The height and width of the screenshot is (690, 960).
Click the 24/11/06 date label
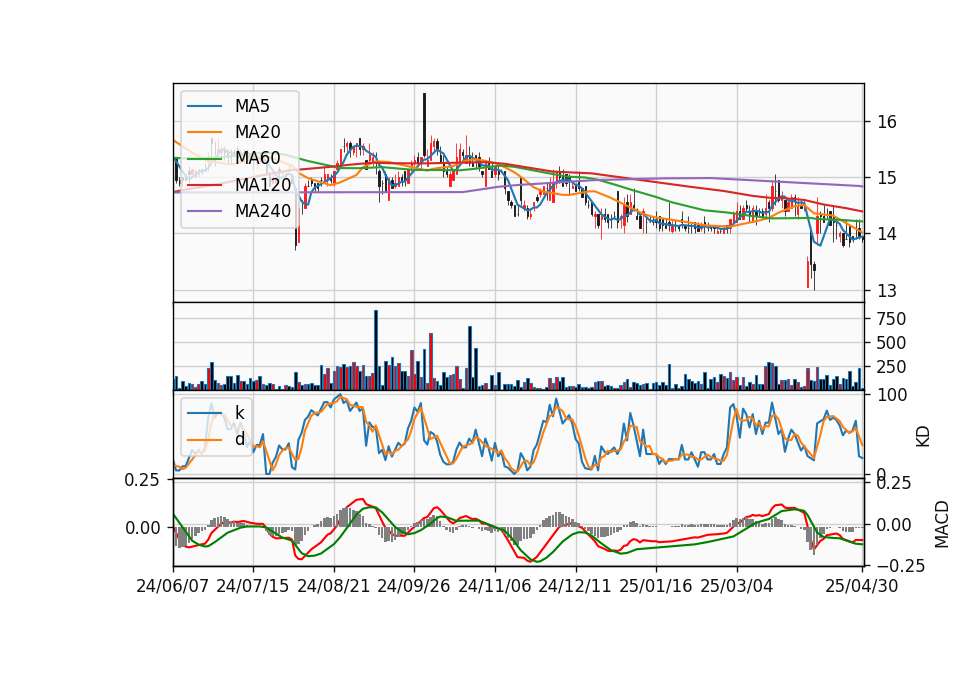(494, 586)
